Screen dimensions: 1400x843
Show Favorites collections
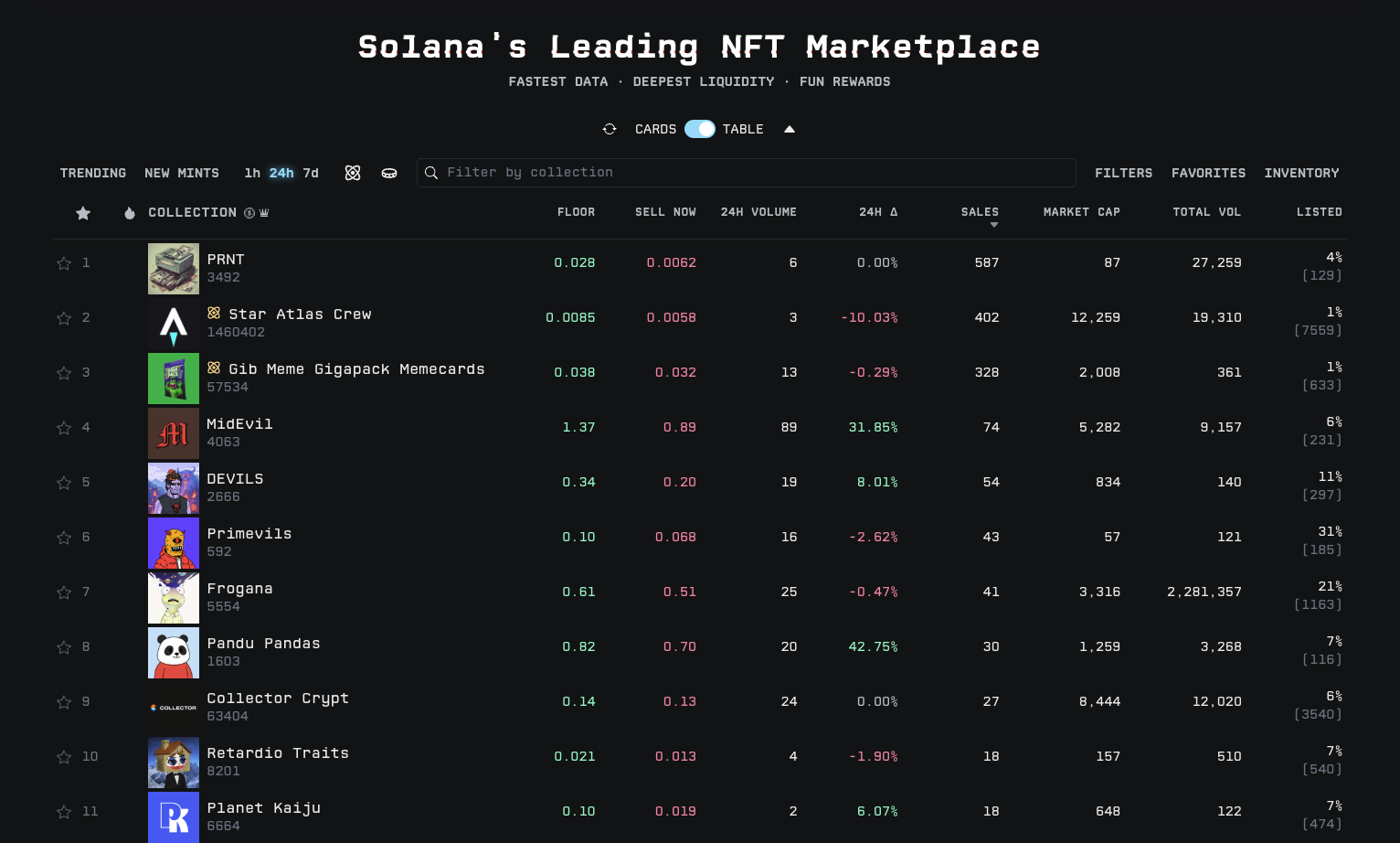tap(1208, 173)
